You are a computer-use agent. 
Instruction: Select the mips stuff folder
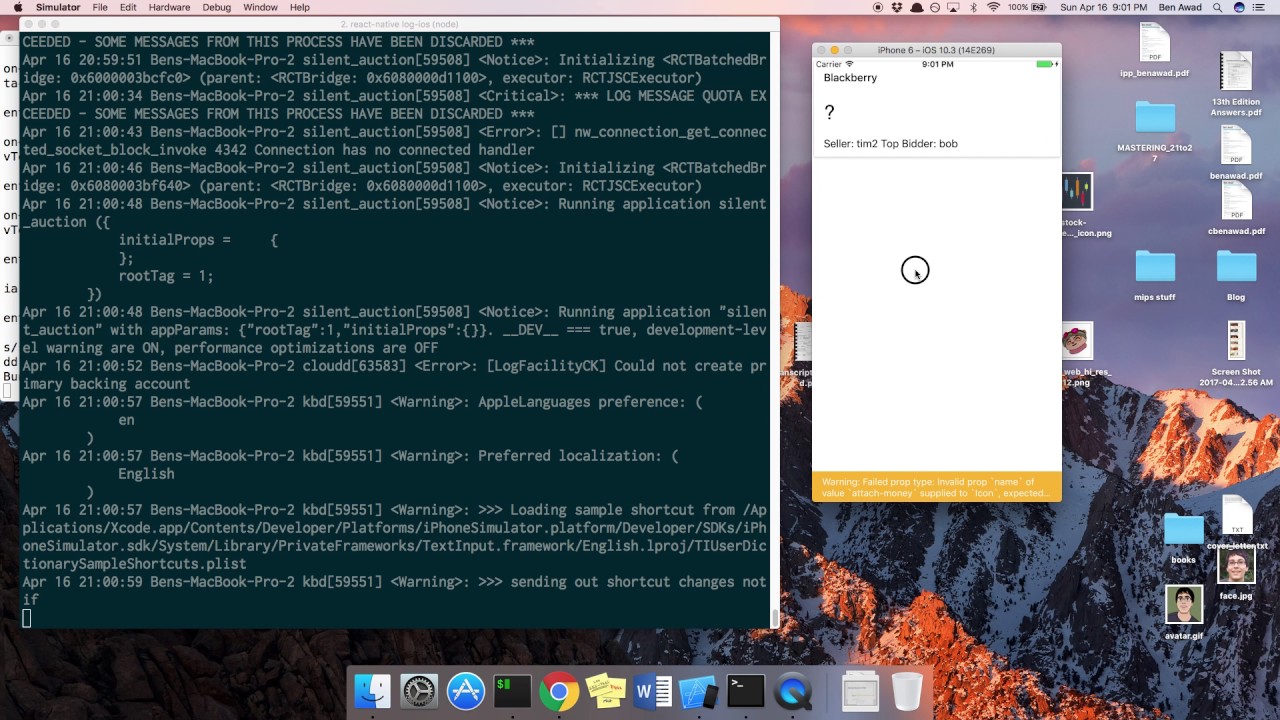pyautogui.click(x=1154, y=276)
